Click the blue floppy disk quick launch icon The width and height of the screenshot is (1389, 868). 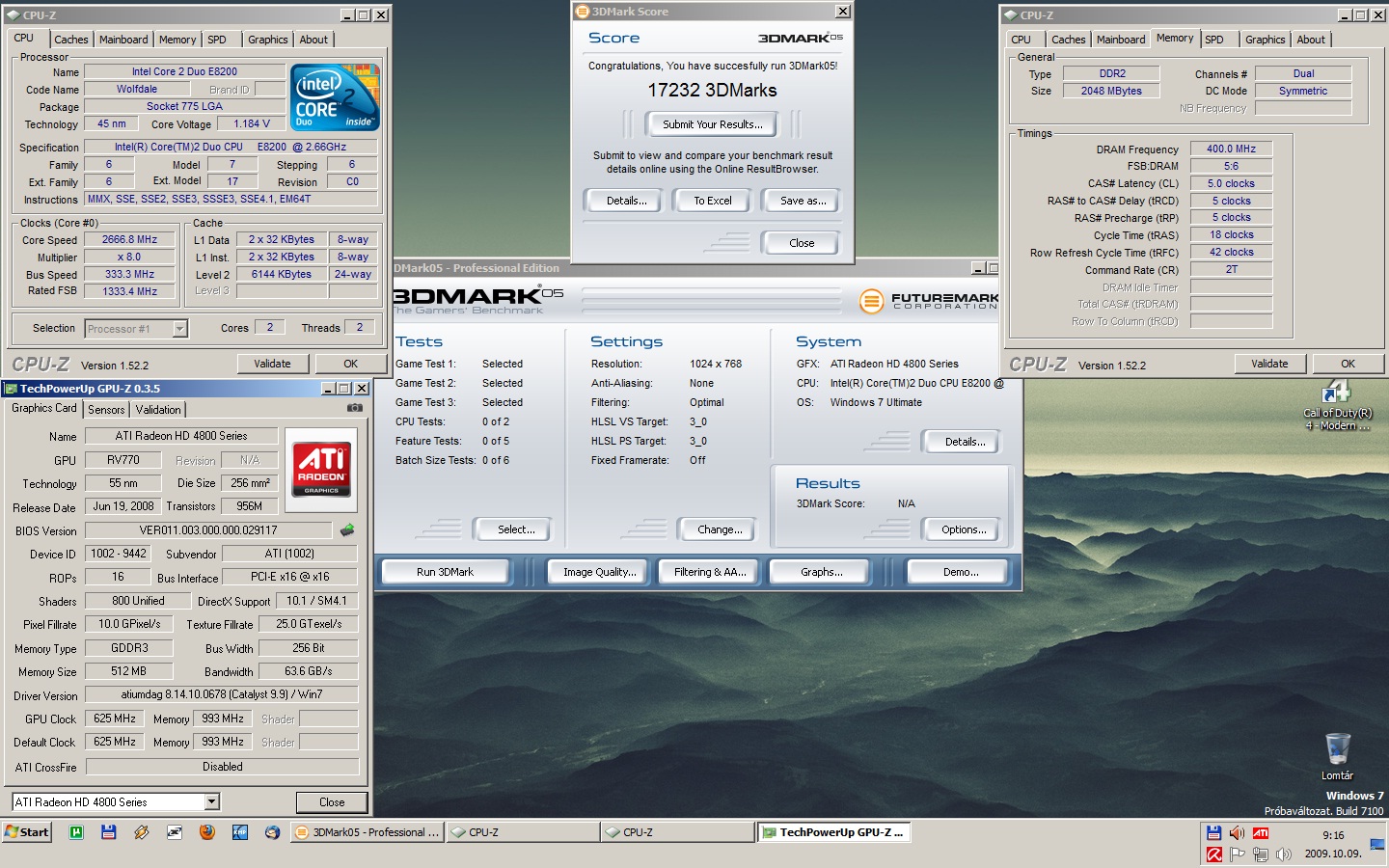[x=108, y=831]
